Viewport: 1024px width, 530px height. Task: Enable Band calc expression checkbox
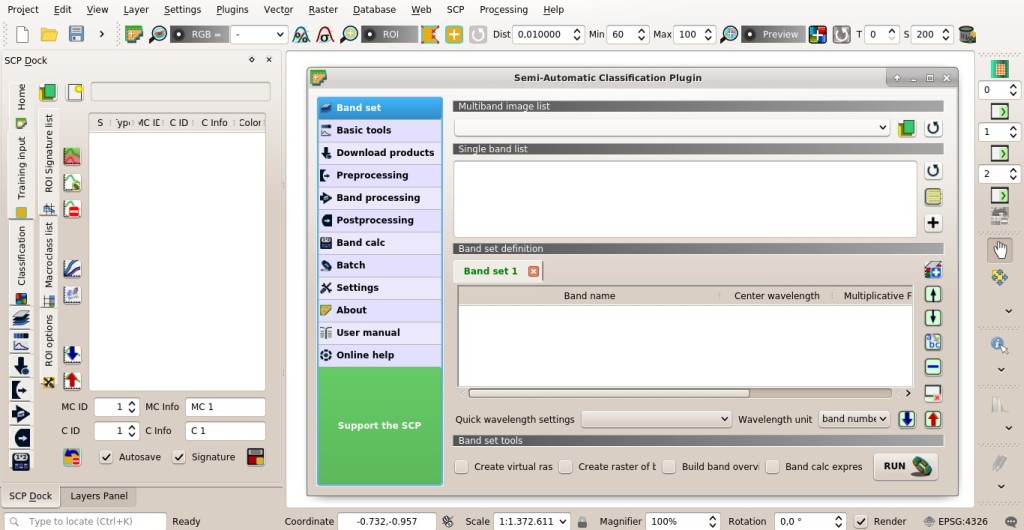point(773,467)
